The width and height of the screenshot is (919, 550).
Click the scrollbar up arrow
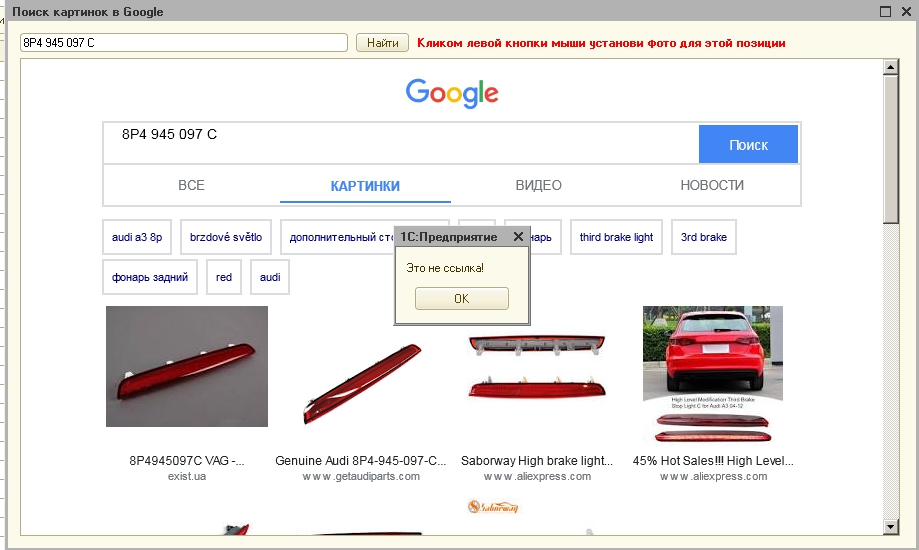click(890, 67)
